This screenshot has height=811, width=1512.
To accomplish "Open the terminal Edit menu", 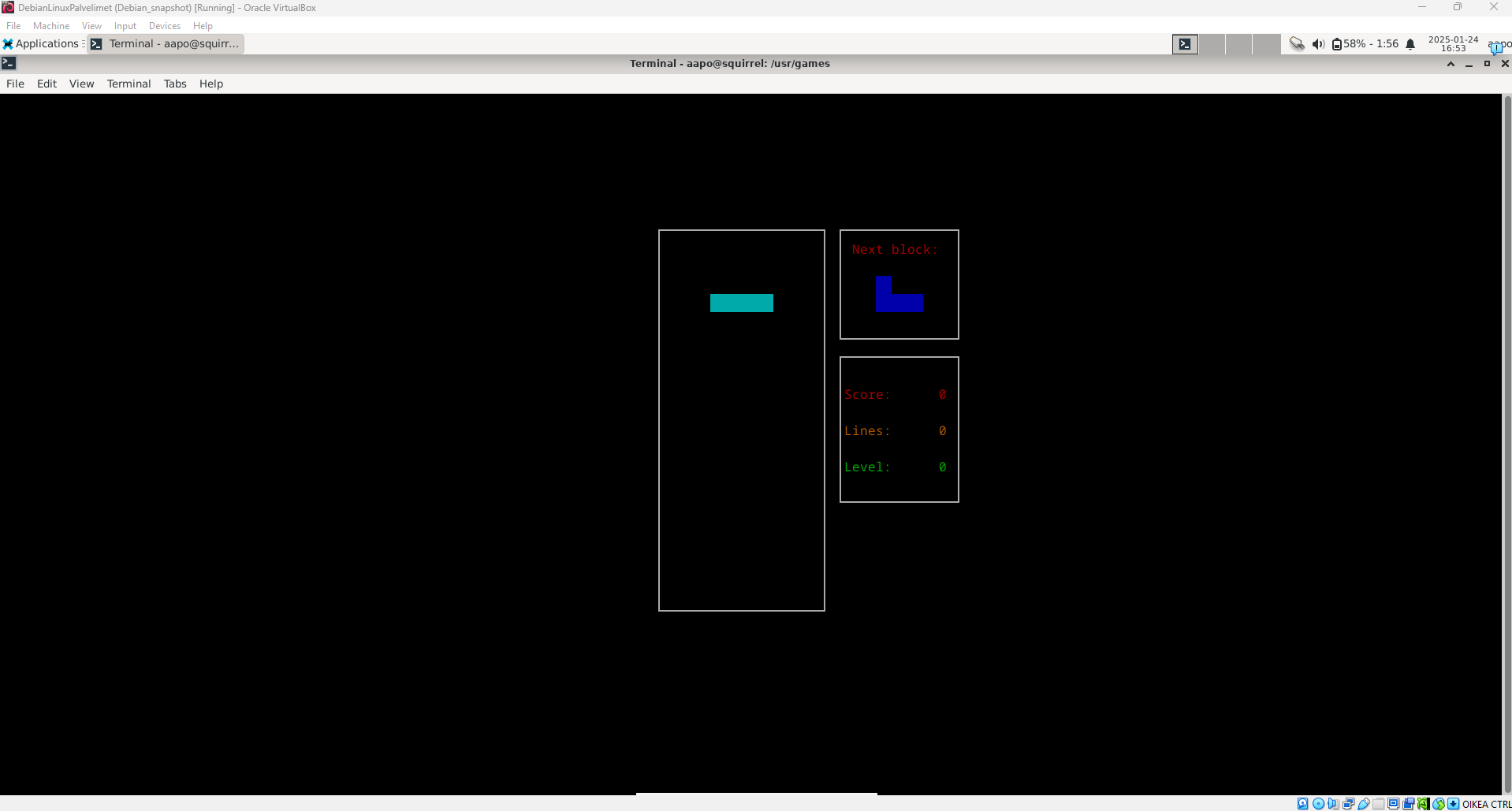I will point(47,84).
